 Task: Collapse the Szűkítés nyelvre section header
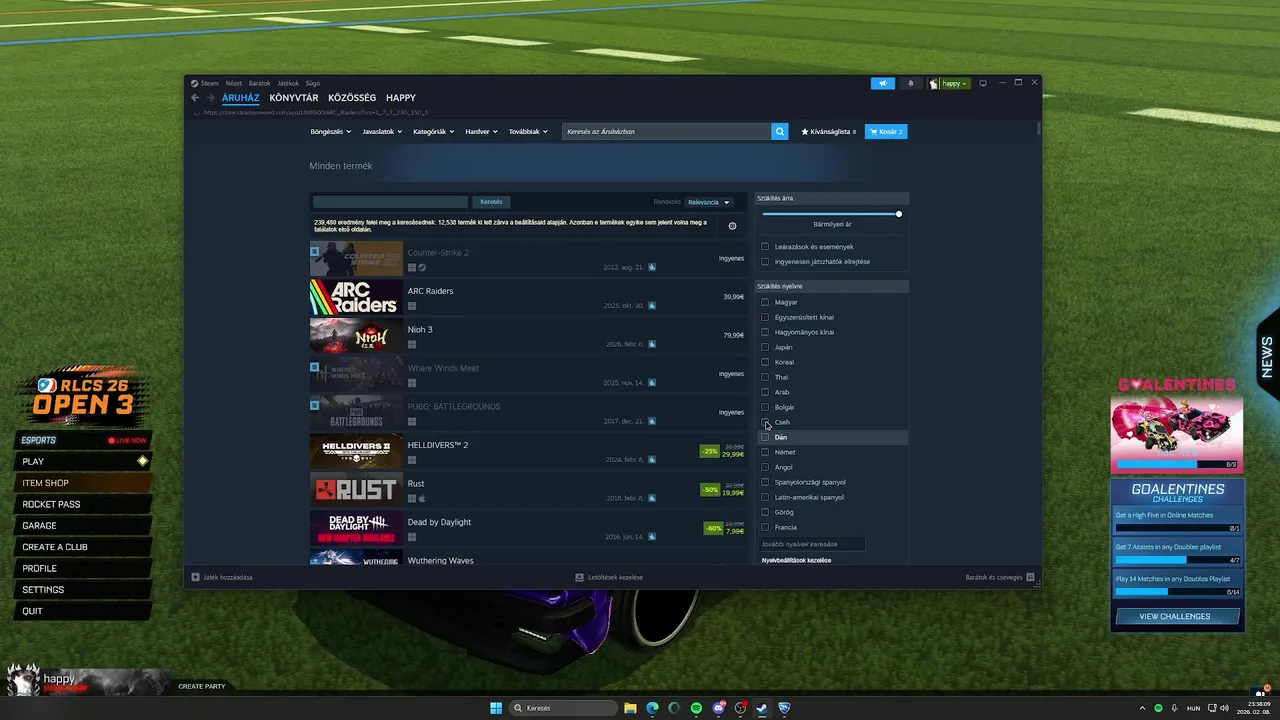831,286
